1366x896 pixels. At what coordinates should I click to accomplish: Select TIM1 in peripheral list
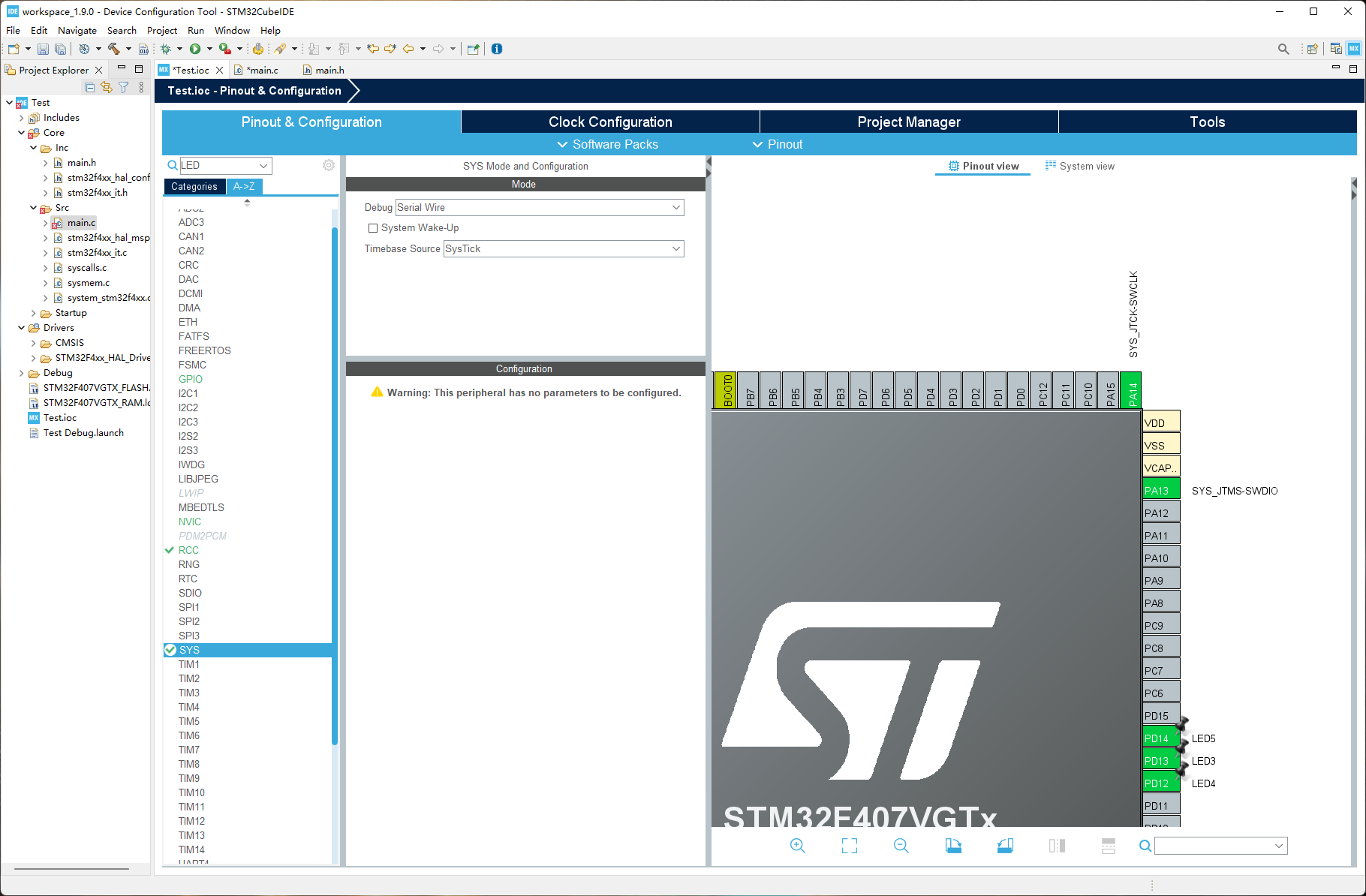pyautogui.click(x=189, y=664)
